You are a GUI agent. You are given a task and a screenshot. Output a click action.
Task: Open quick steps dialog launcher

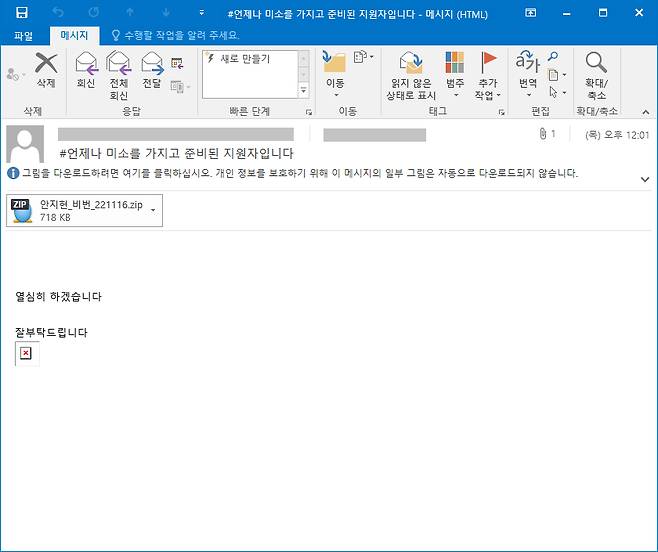click(x=309, y=112)
